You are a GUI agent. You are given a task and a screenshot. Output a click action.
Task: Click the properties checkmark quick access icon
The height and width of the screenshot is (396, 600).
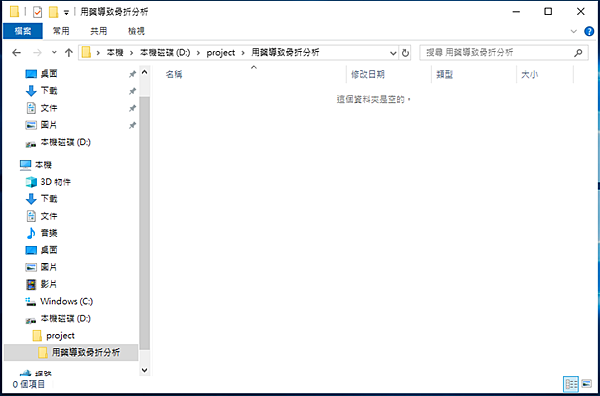point(37,12)
